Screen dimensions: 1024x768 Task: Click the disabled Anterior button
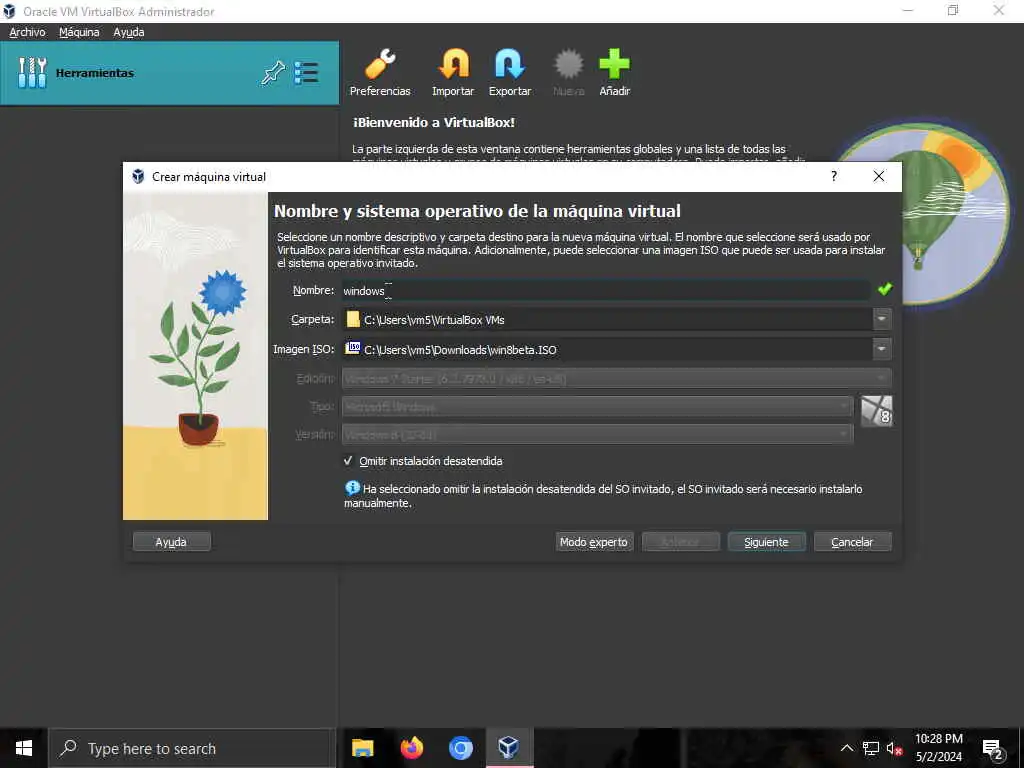click(680, 541)
